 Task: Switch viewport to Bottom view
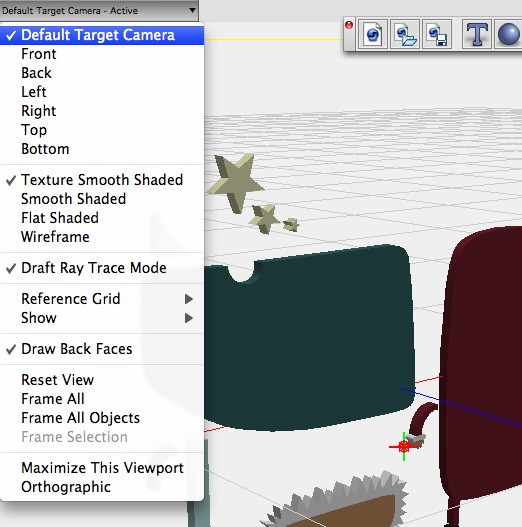pos(102,149)
